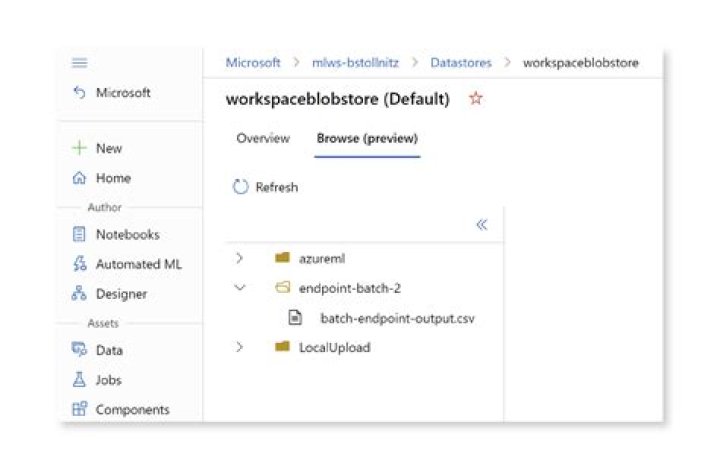Open Notebooks in the sidebar
The width and height of the screenshot is (720, 469).
pos(126,235)
